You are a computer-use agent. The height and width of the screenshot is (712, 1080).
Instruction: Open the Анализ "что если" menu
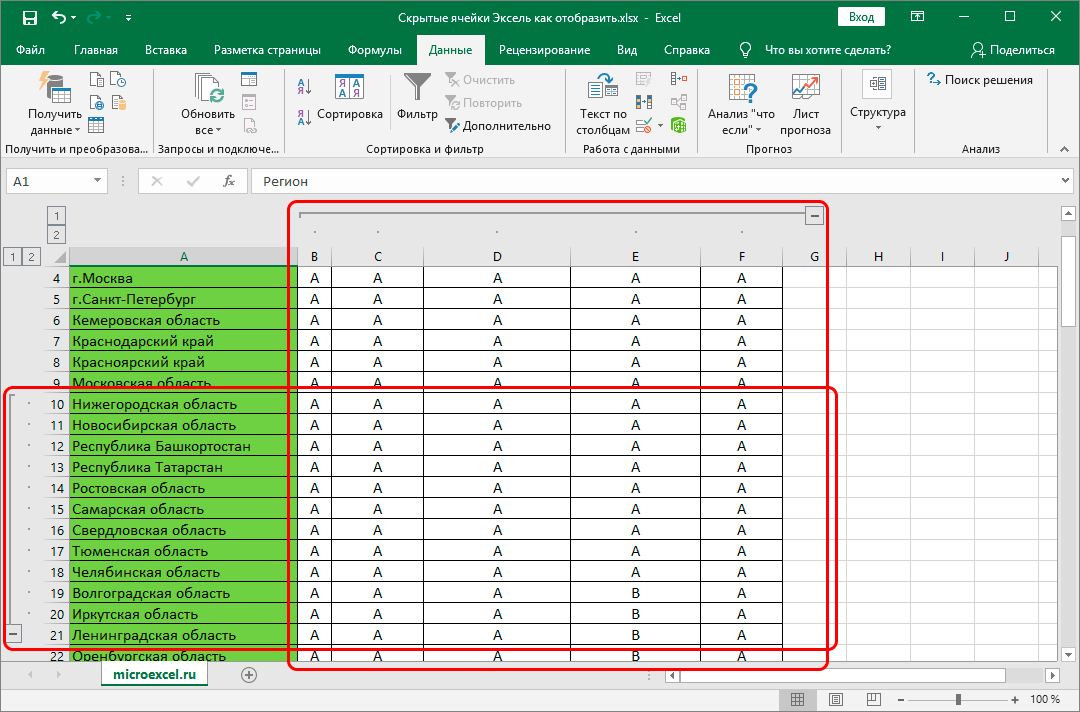point(741,103)
